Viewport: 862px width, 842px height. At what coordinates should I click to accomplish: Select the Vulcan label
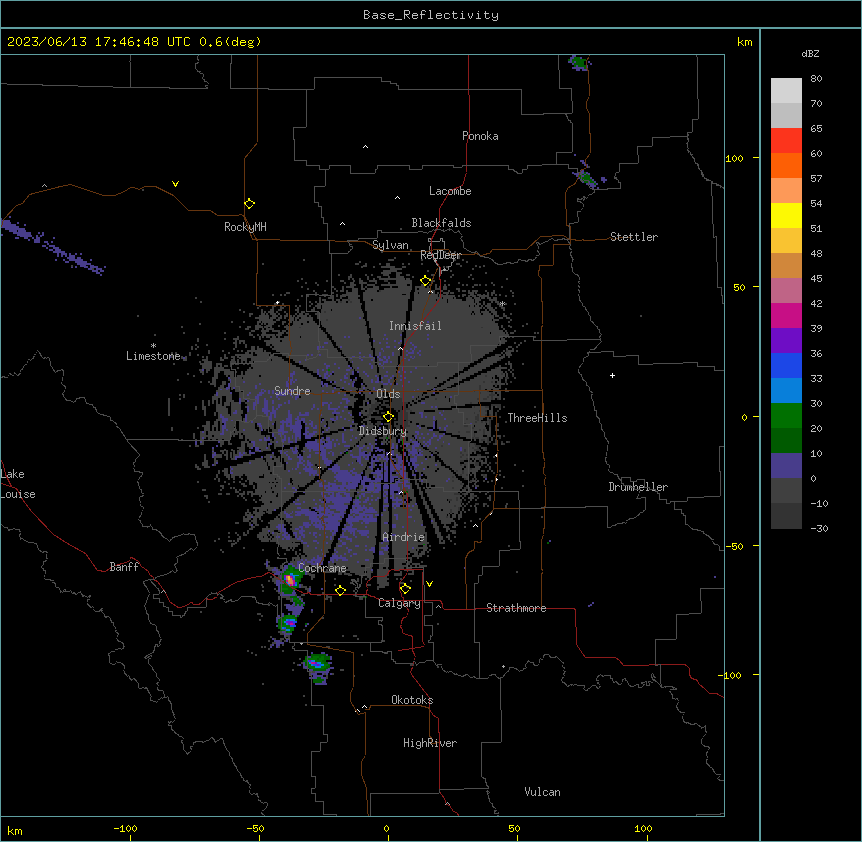[543, 792]
